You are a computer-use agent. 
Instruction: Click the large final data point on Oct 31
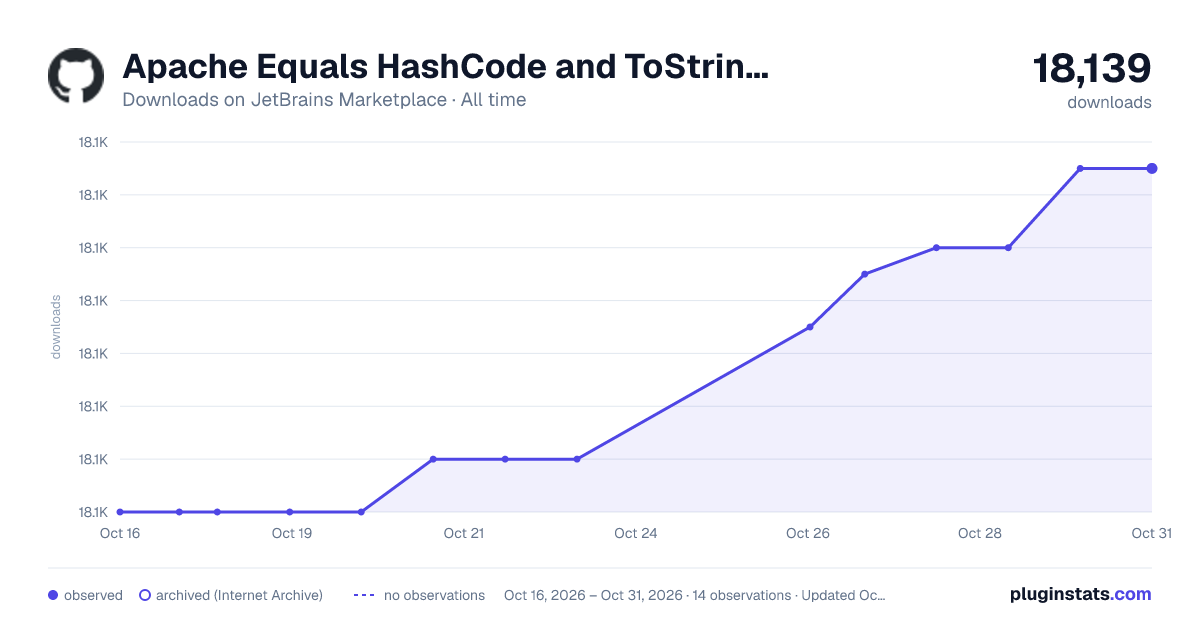pyautogui.click(x=1152, y=168)
